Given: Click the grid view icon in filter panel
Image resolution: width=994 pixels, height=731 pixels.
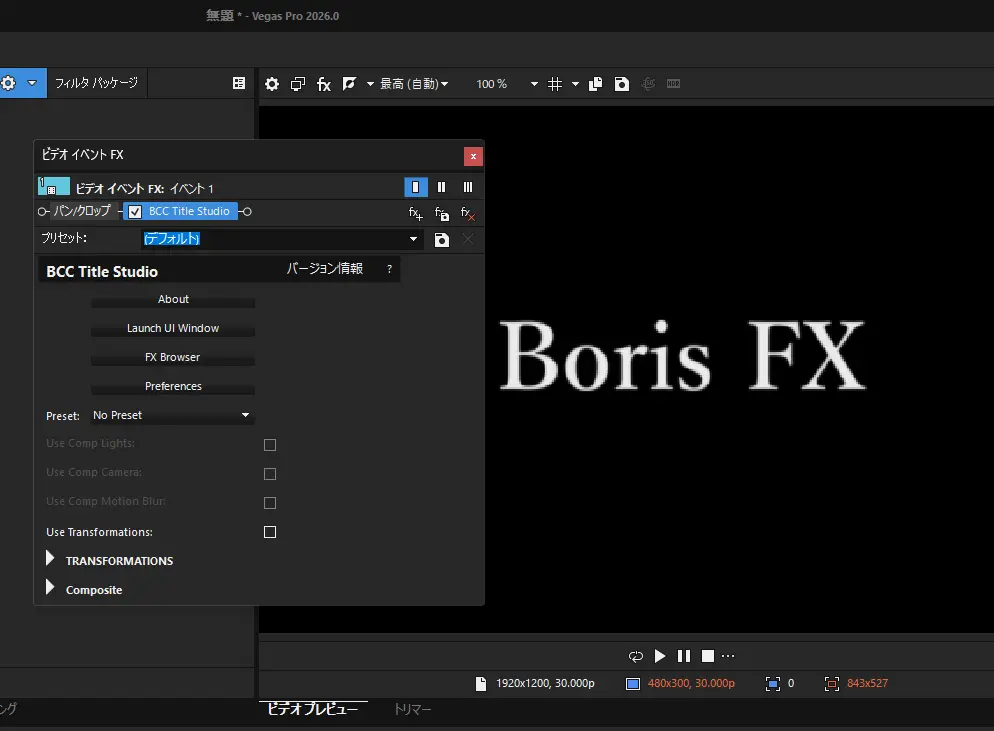Looking at the screenshot, I should tap(239, 83).
